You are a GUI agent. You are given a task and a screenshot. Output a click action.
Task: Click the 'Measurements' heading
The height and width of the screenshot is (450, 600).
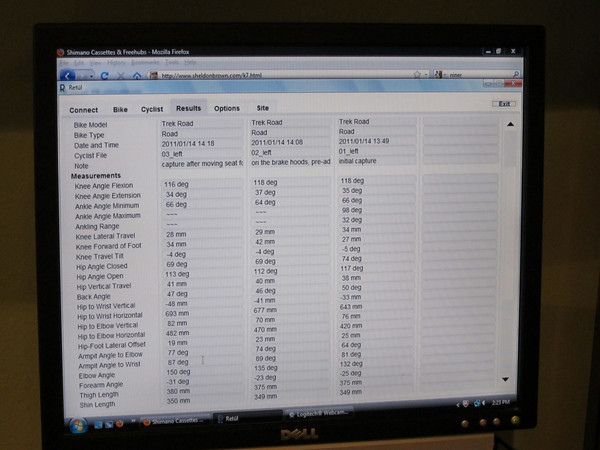(96, 176)
